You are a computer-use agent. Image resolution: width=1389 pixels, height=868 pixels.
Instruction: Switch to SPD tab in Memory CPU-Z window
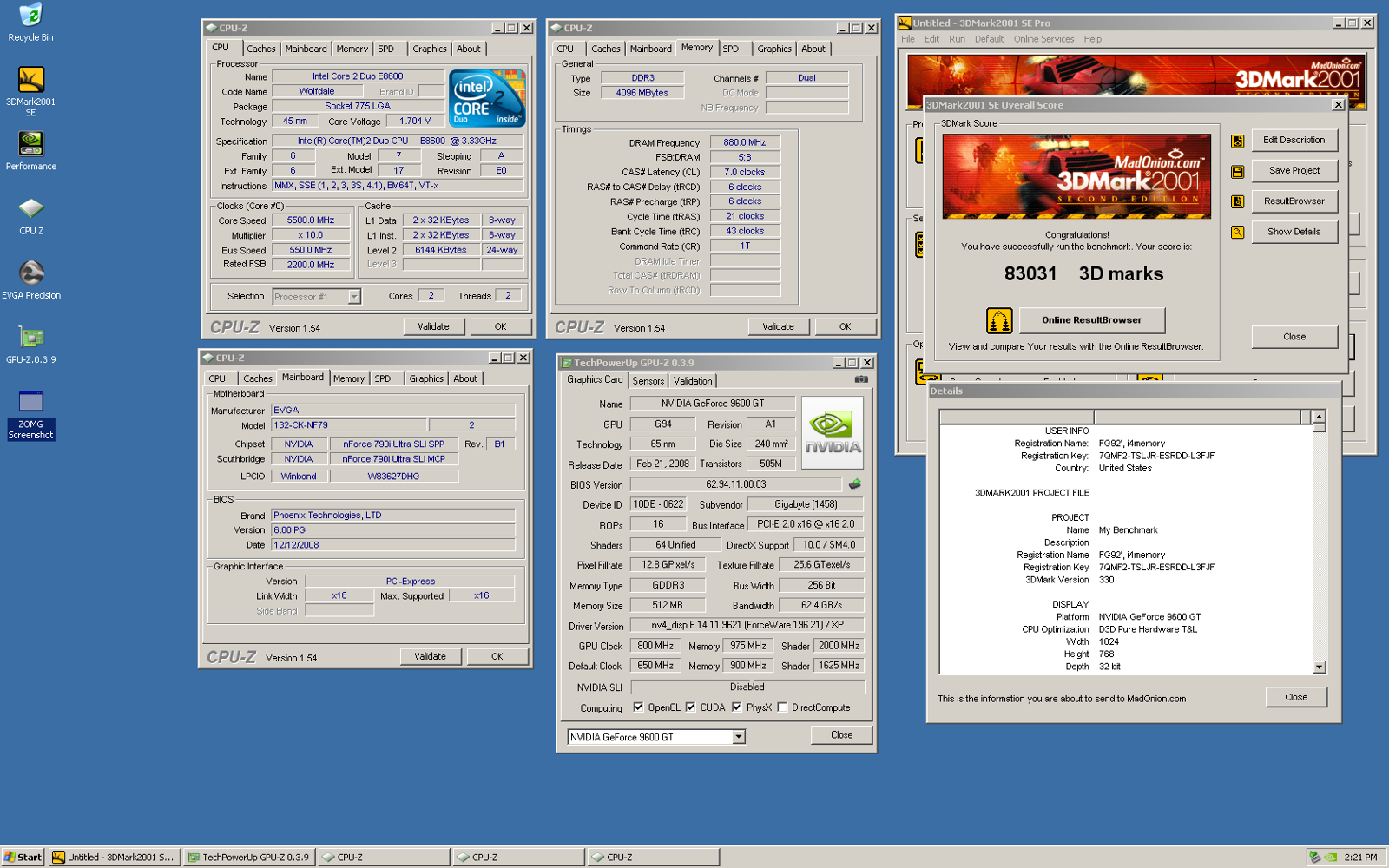[731, 49]
